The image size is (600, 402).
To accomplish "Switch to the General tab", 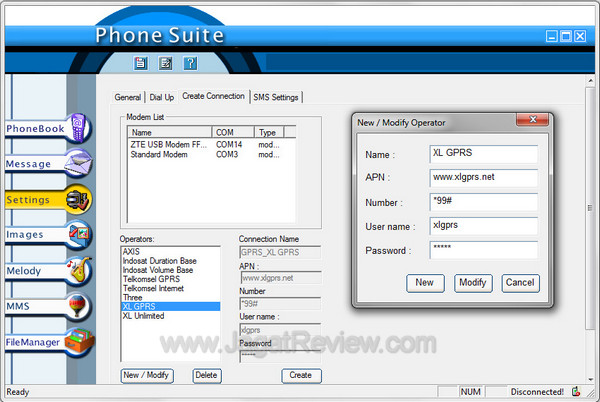I will click(x=127, y=97).
